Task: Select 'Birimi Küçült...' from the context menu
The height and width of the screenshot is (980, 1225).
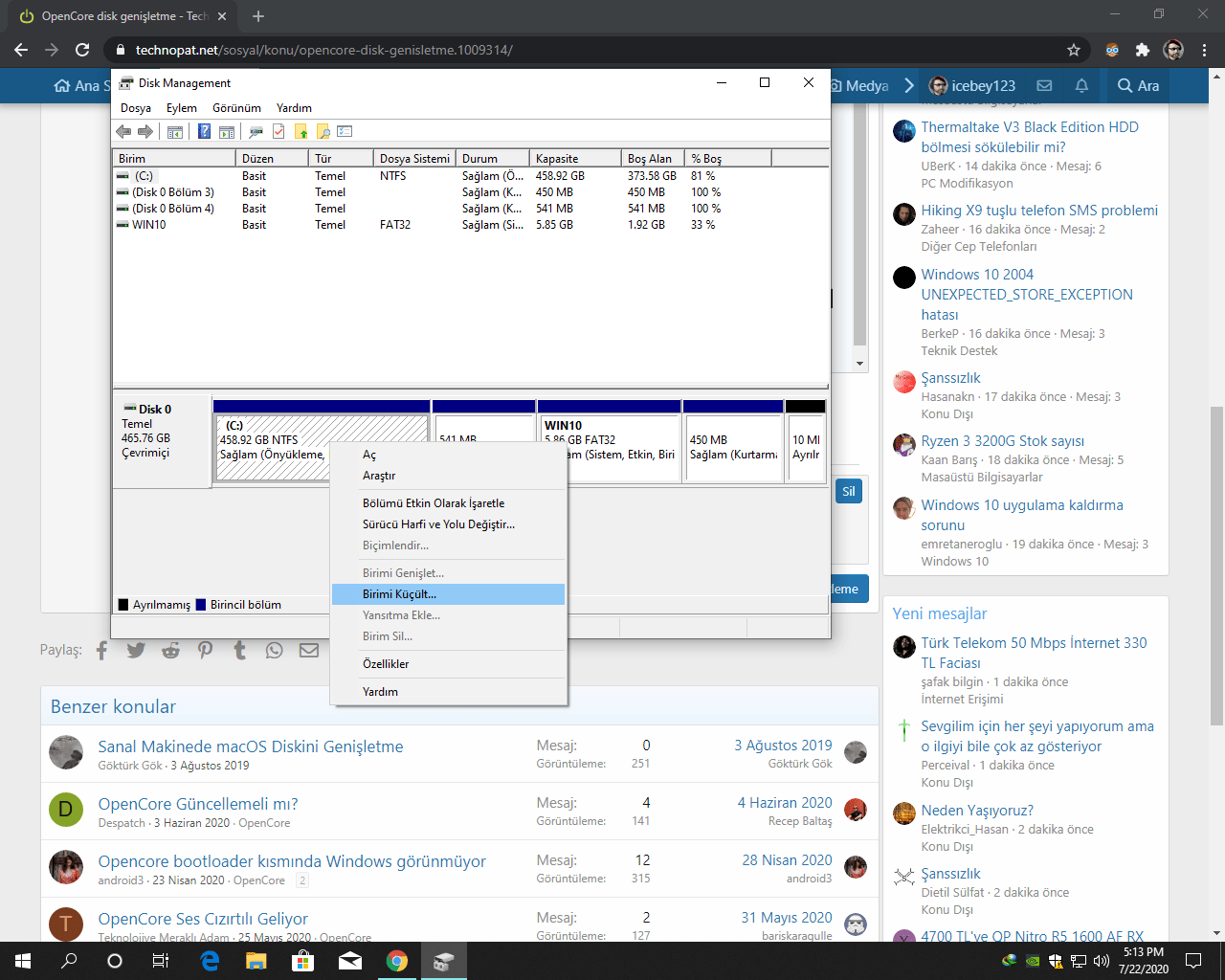Action: [x=448, y=594]
